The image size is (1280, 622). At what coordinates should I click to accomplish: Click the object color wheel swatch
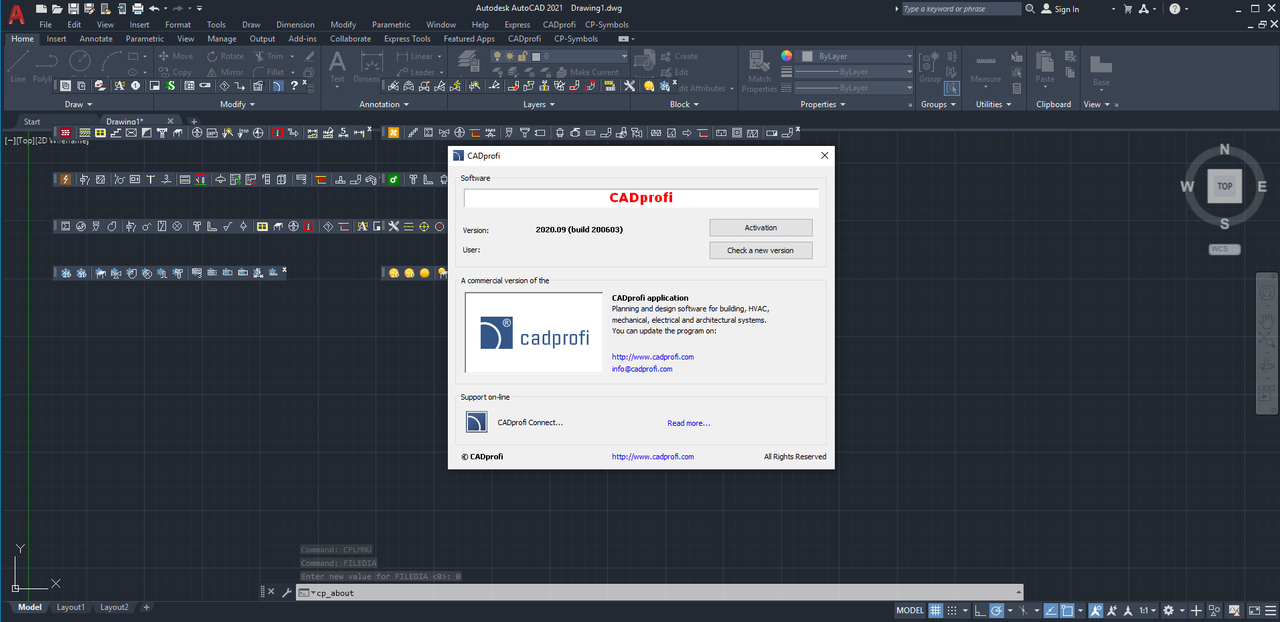point(787,56)
